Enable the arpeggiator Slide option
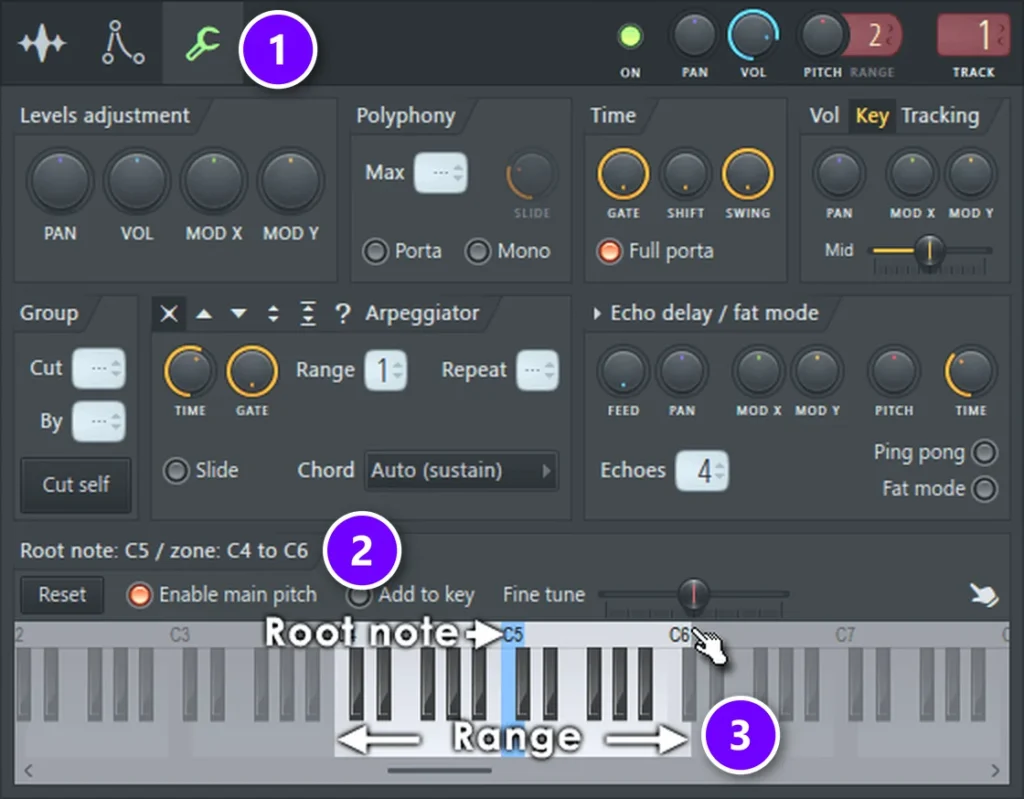The width and height of the screenshot is (1024, 799). (x=176, y=470)
